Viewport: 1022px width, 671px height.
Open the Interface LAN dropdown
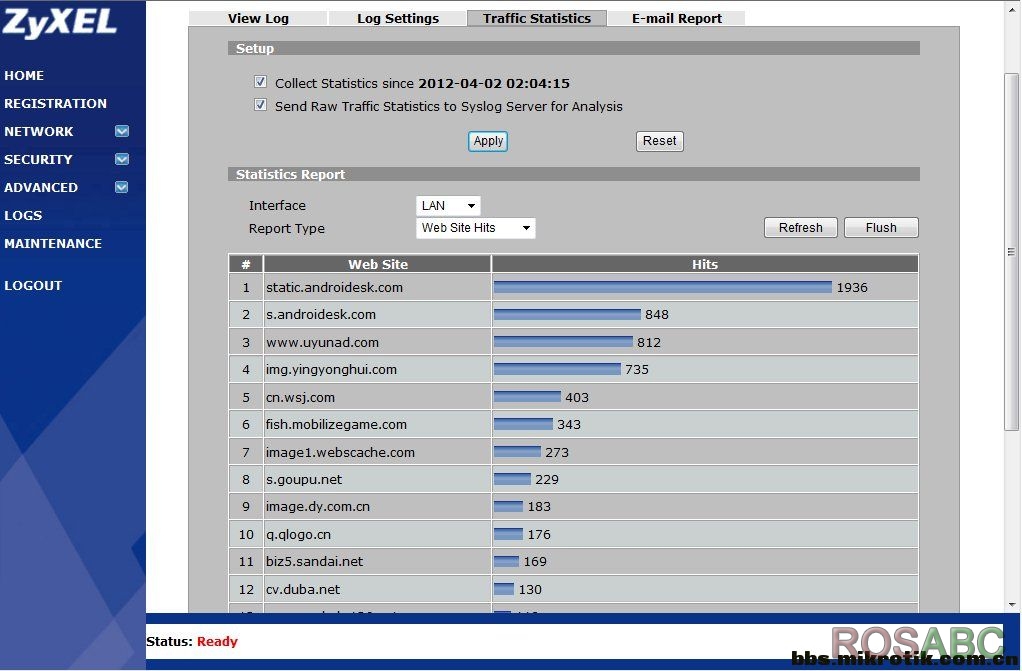pyautogui.click(x=448, y=205)
